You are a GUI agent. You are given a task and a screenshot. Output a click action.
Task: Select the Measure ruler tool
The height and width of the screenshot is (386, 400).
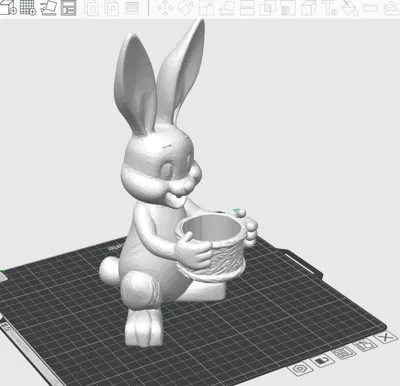pos(370,8)
